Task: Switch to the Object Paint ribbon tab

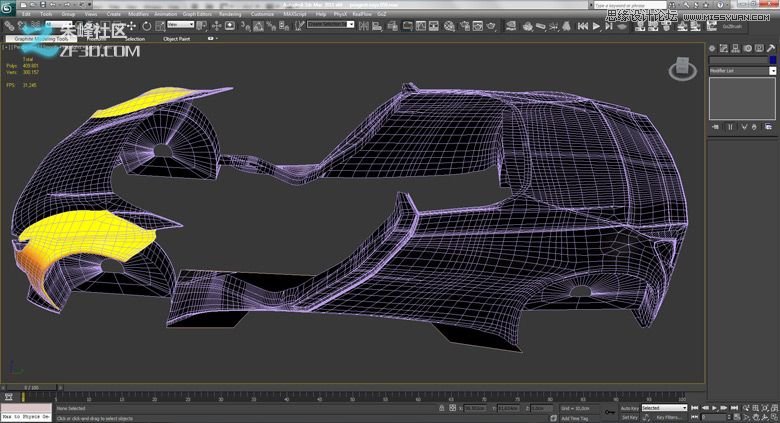Action: (177, 39)
